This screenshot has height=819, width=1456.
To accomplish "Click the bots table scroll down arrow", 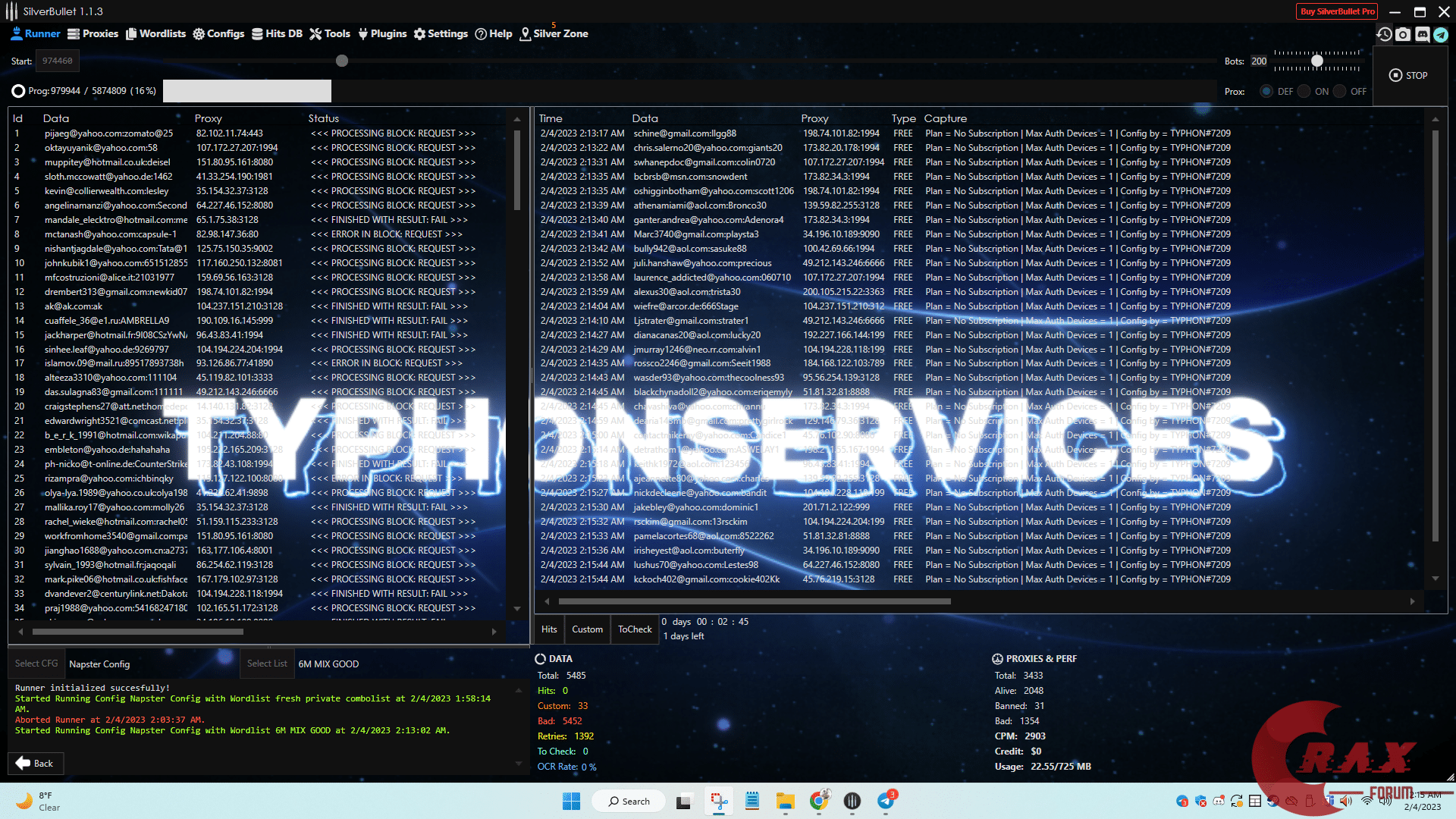I will click(517, 608).
